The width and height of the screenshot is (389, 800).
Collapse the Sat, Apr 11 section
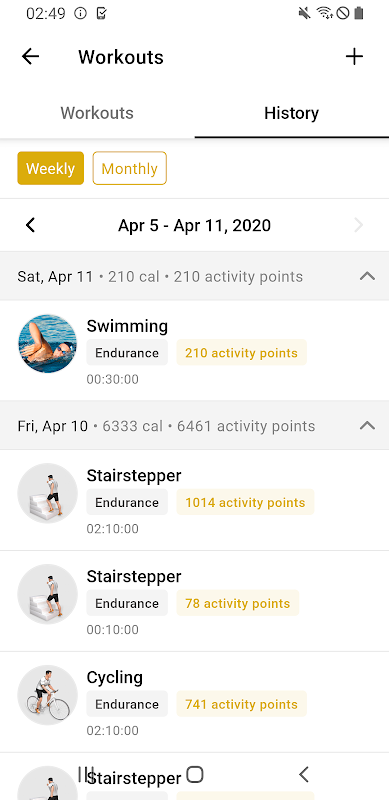368,276
